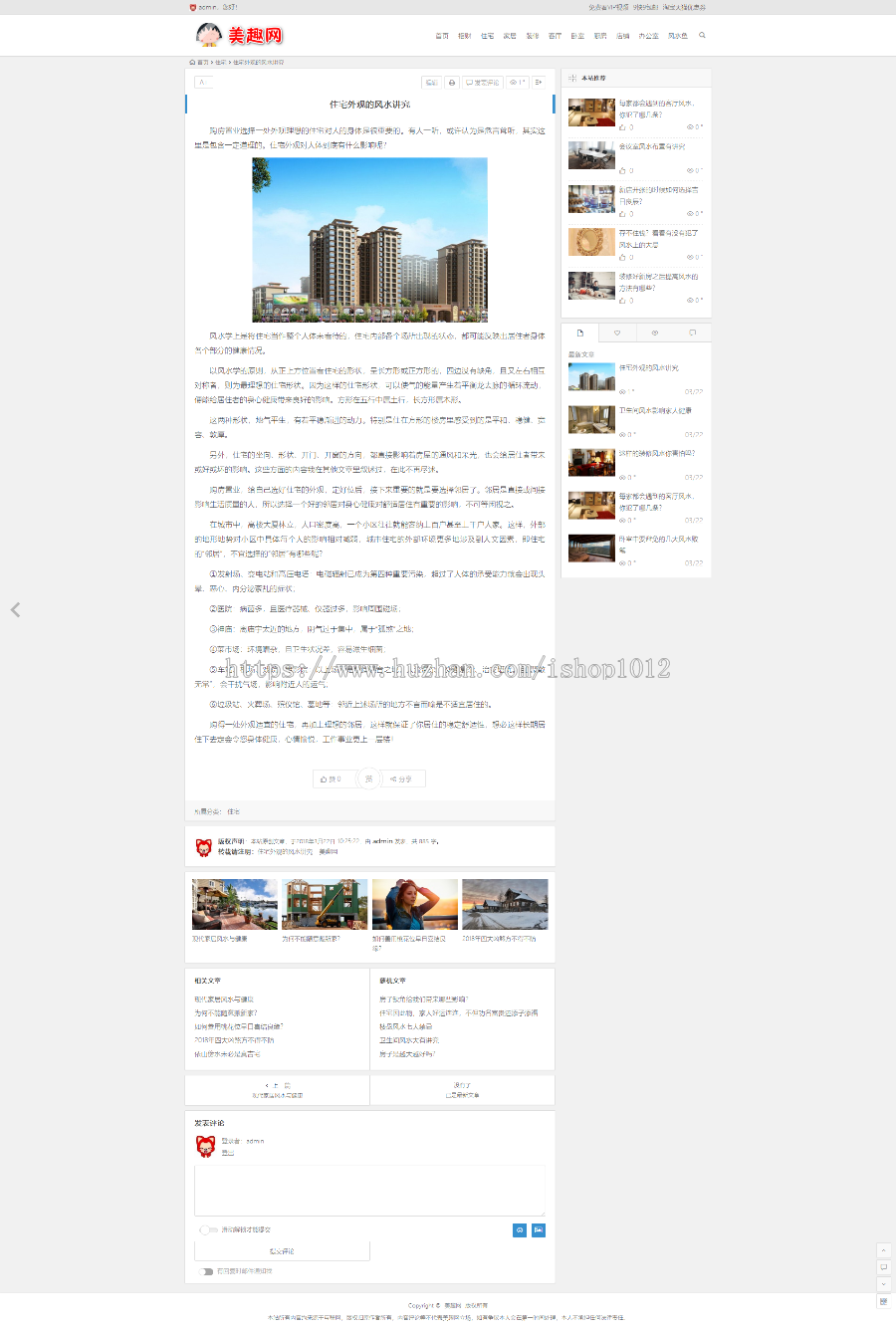
Task: Click the home icon in the breadcrumb
Action: tap(192, 62)
